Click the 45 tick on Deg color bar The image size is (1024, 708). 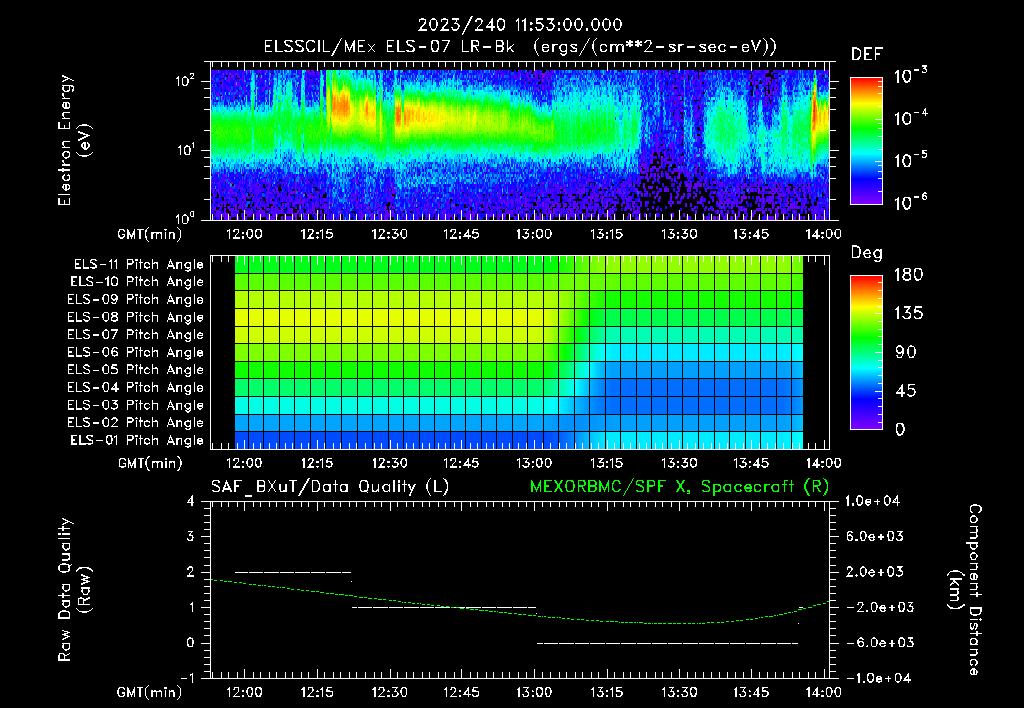tap(906, 391)
